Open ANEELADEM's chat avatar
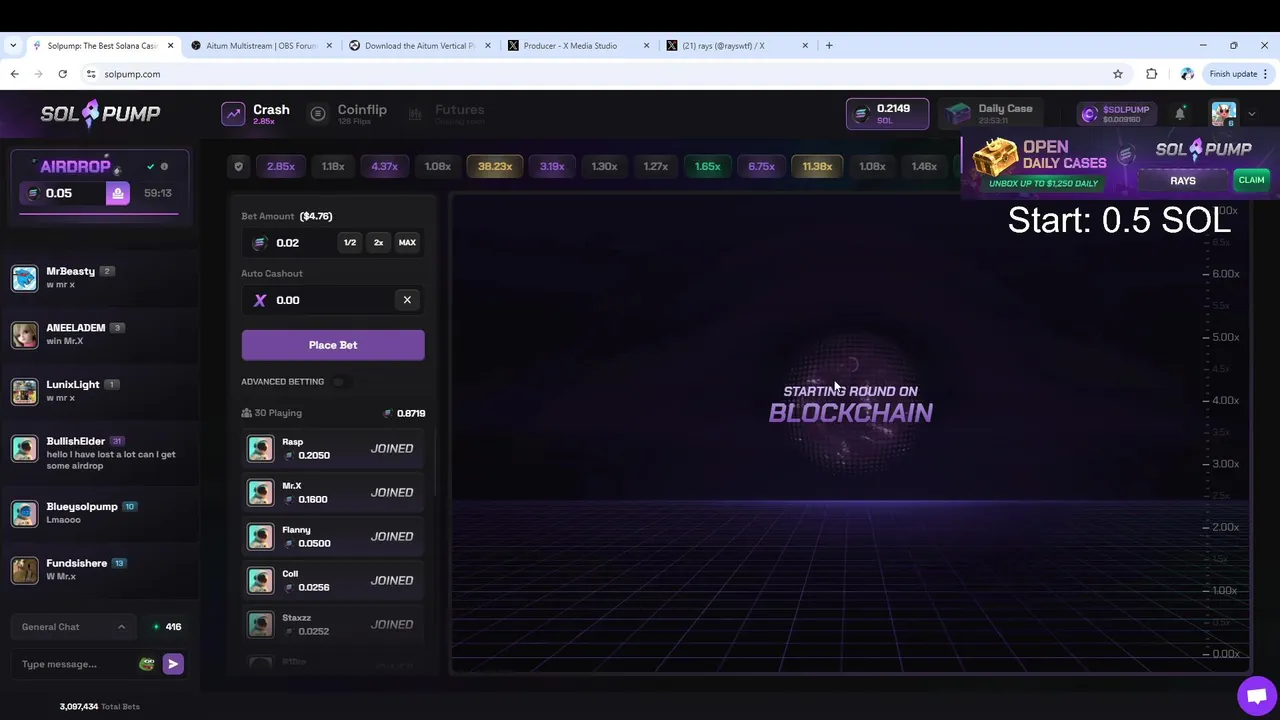1280x720 pixels. 24,335
